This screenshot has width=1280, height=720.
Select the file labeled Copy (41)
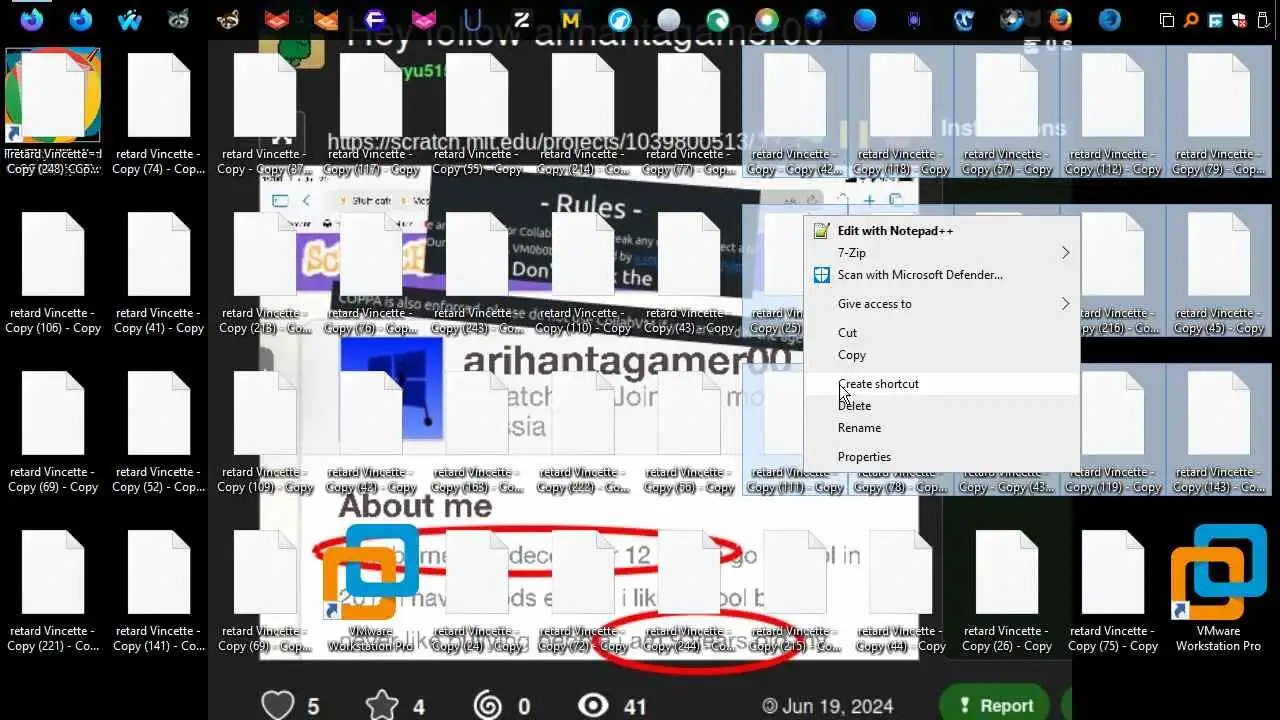tap(158, 272)
